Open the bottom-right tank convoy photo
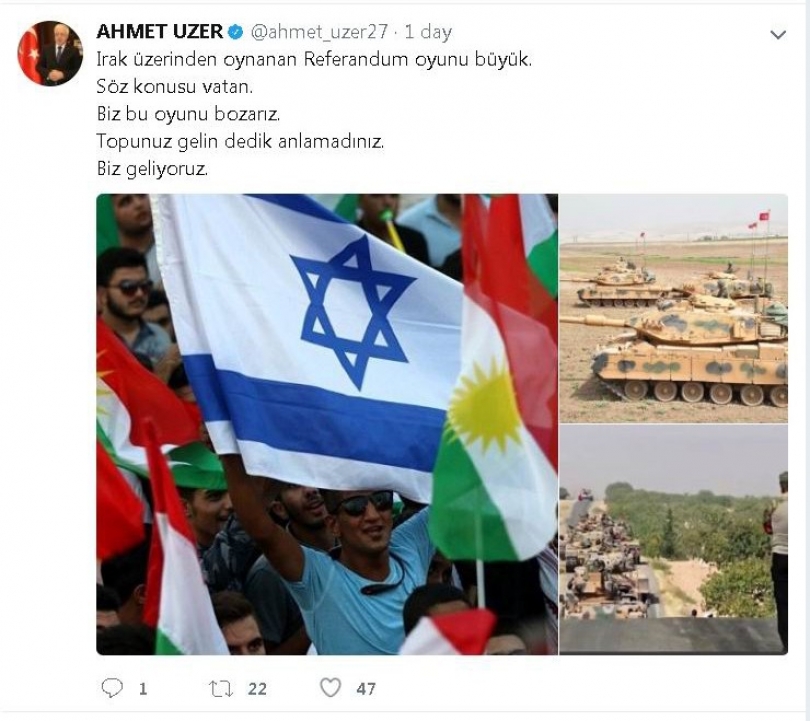Screen dimensions: 810x721 674,540
